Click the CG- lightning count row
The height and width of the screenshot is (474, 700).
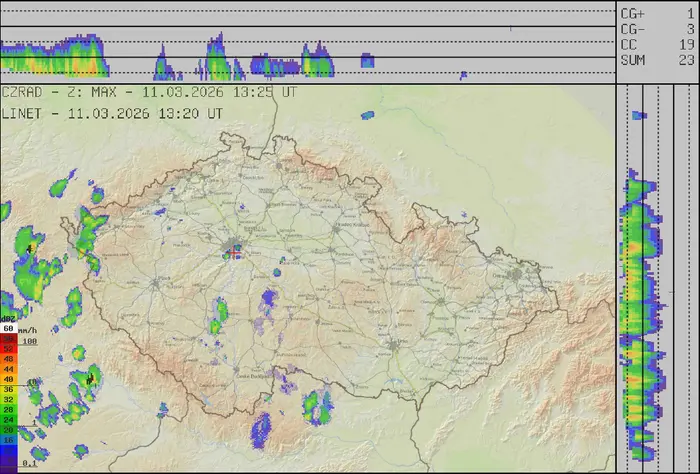(658, 29)
